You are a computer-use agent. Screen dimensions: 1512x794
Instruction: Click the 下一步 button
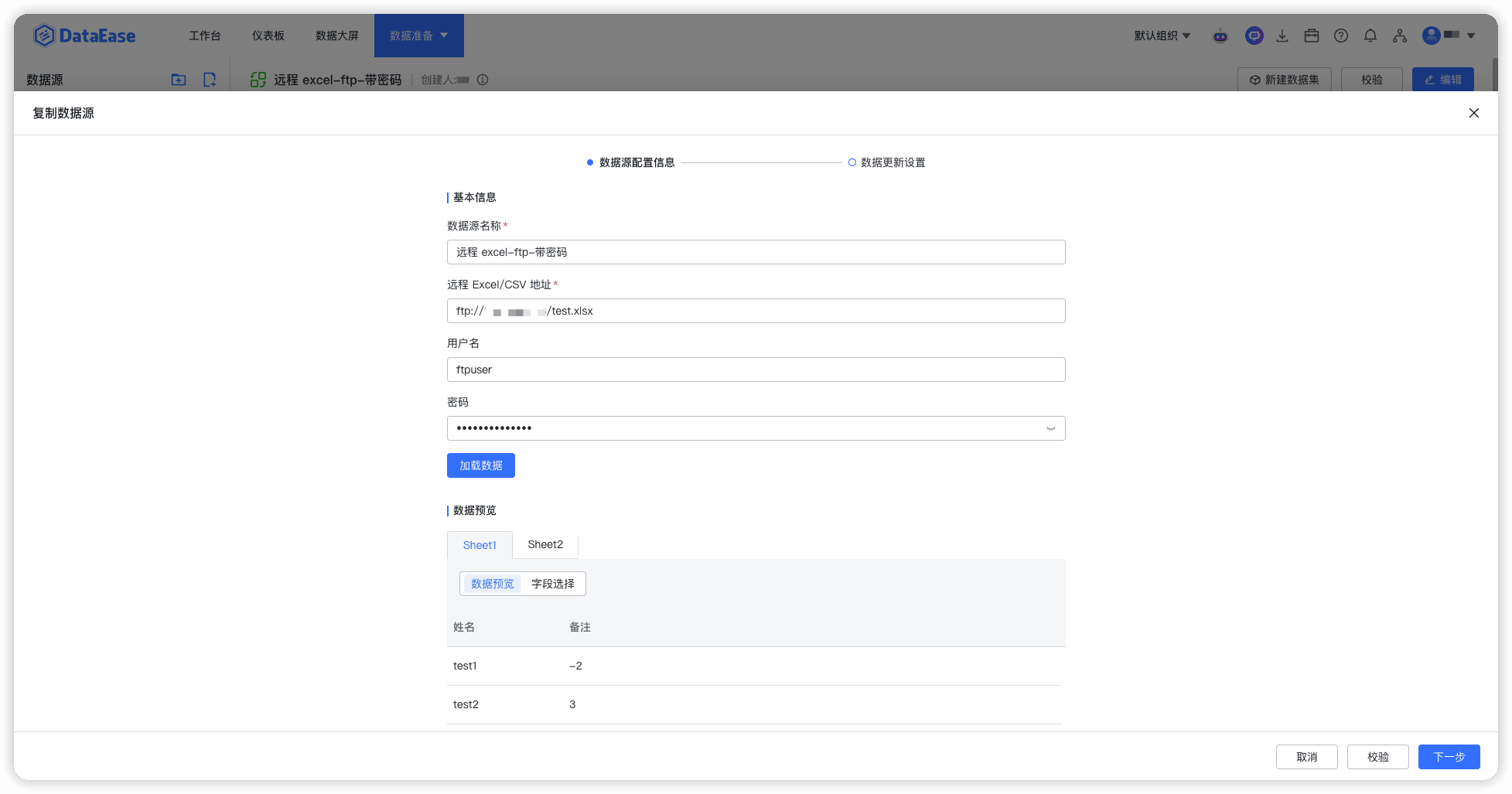1449,757
